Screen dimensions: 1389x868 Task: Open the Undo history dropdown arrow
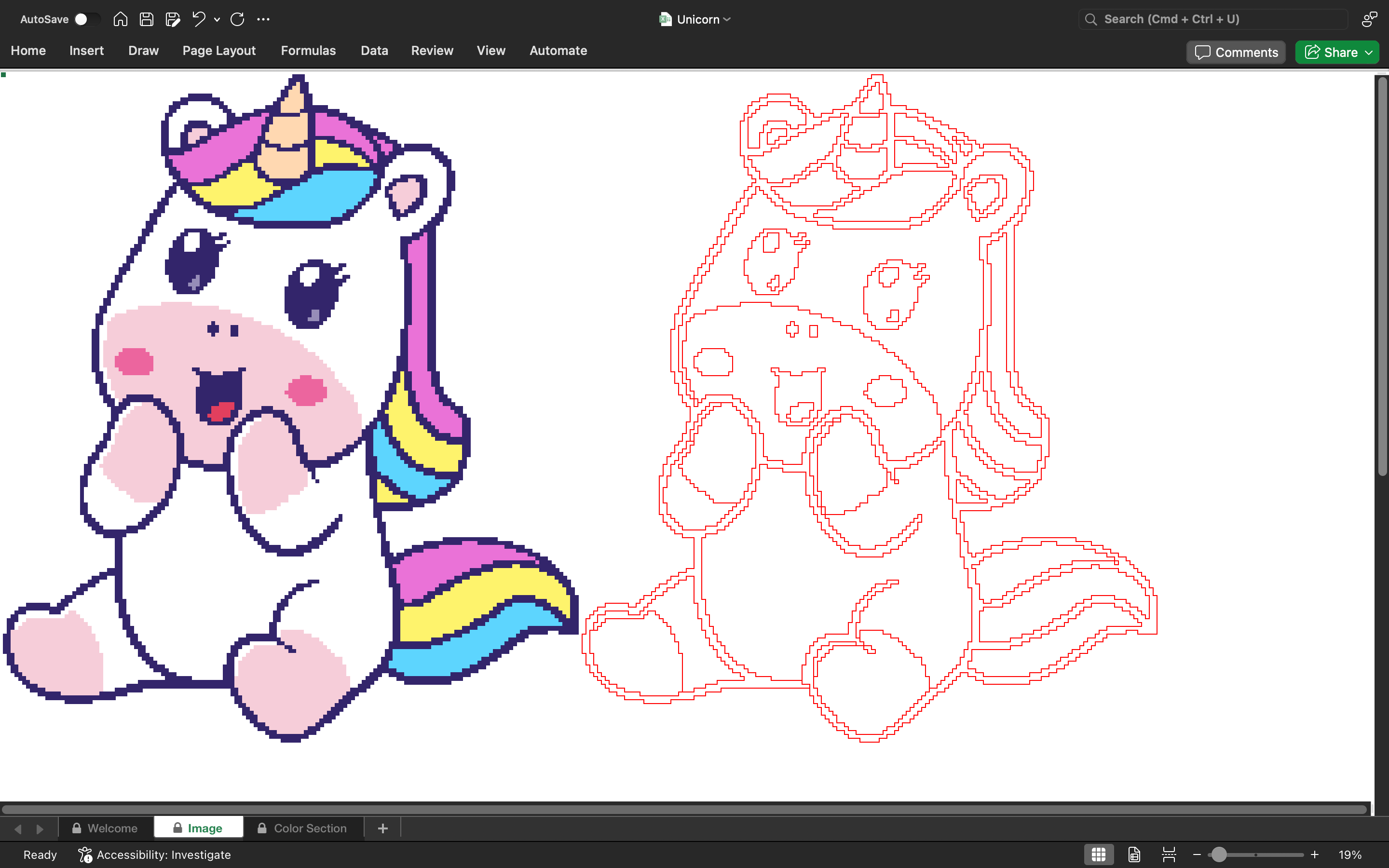coord(217,19)
